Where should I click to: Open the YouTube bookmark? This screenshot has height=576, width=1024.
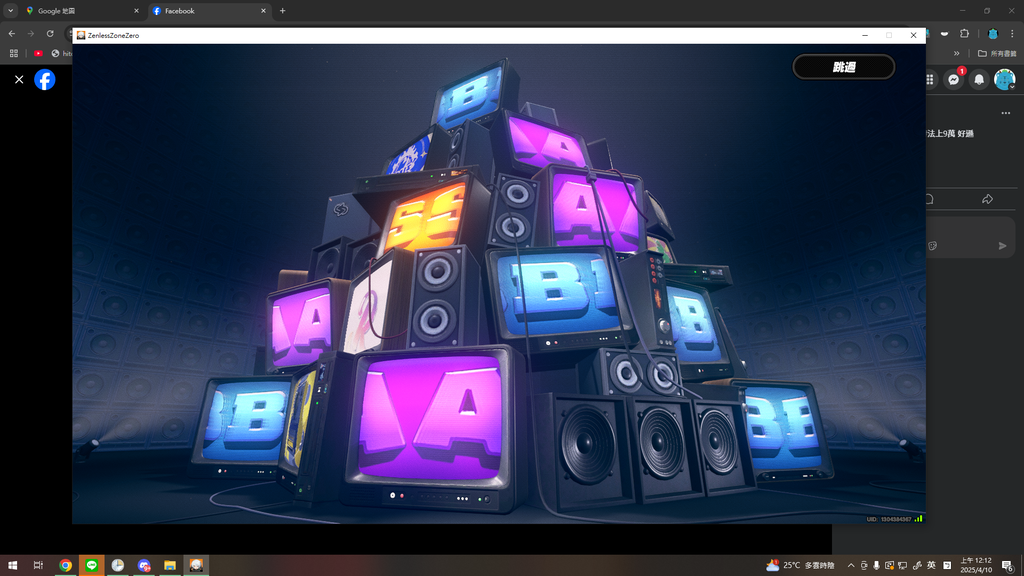(x=39, y=54)
